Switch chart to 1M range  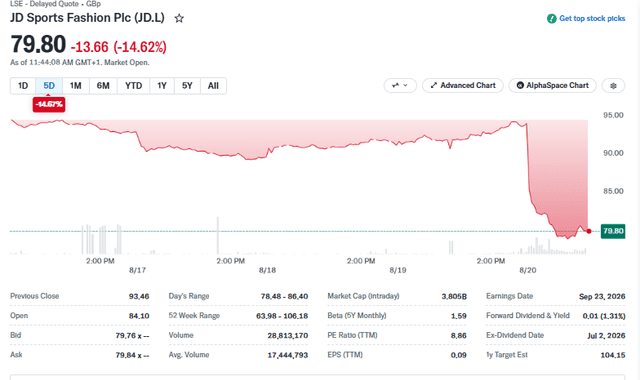click(76, 86)
